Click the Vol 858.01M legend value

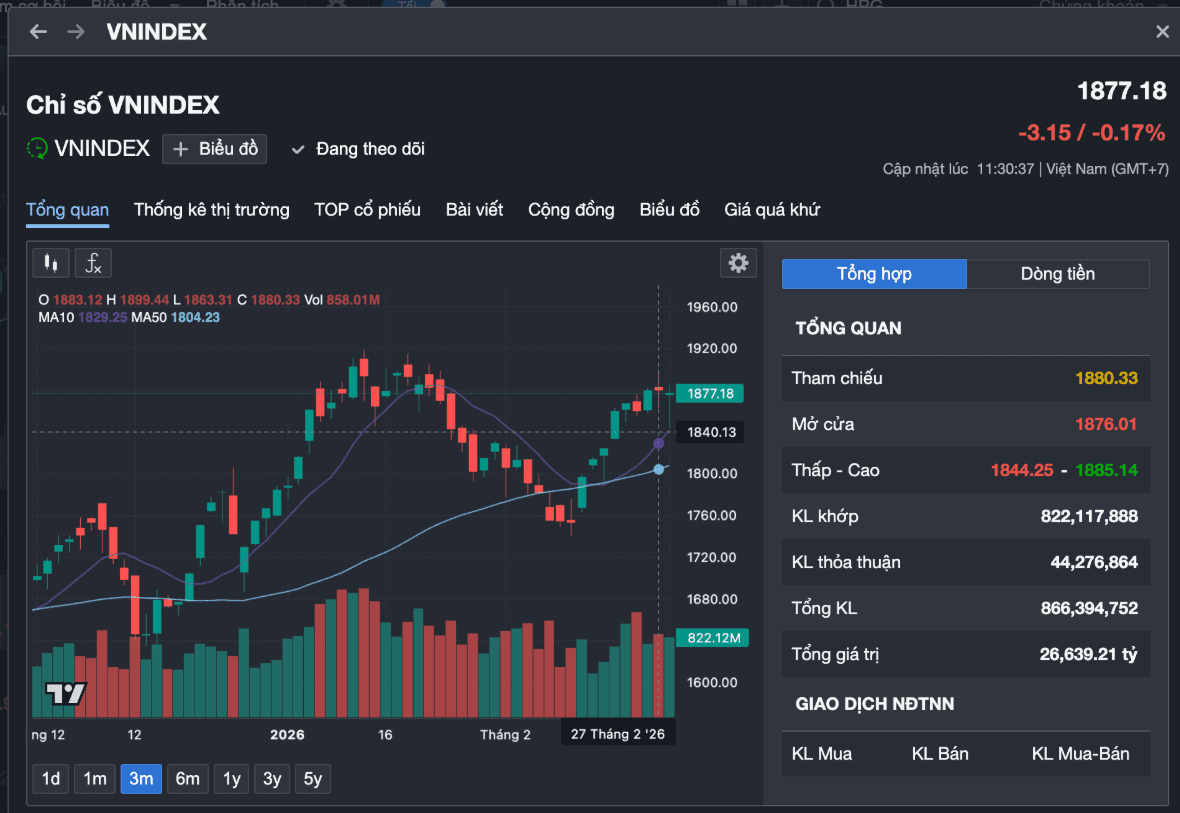[x=353, y=300]
